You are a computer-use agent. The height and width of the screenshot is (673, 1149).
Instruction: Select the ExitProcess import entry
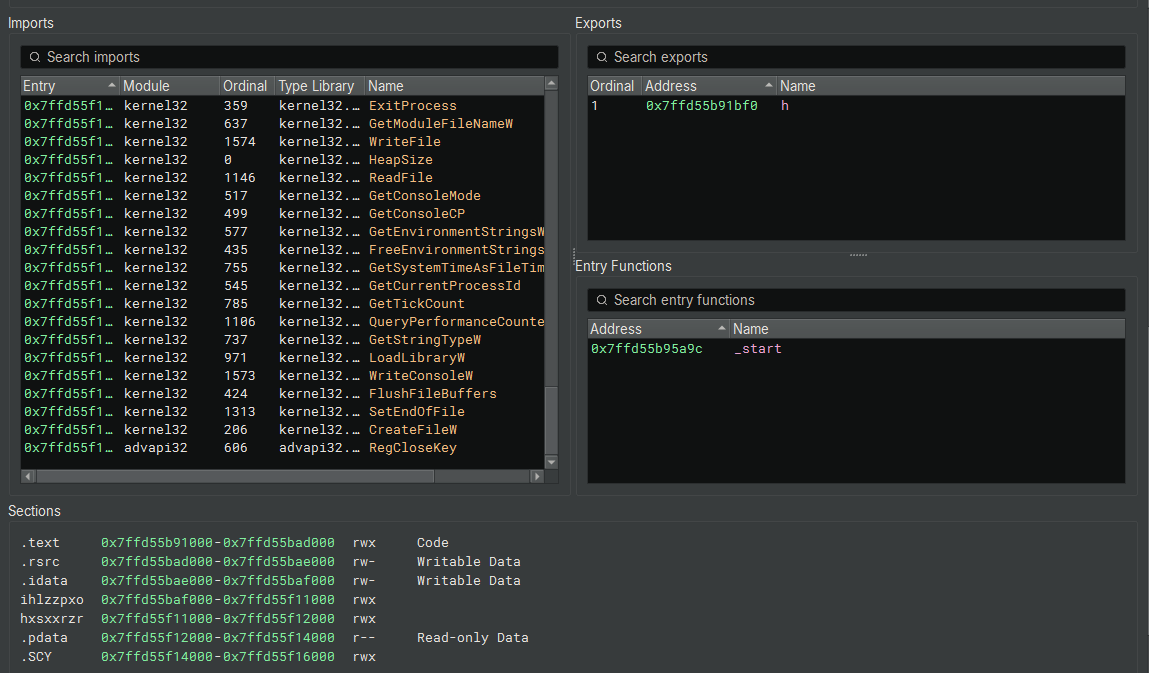(x=412, y=105)
